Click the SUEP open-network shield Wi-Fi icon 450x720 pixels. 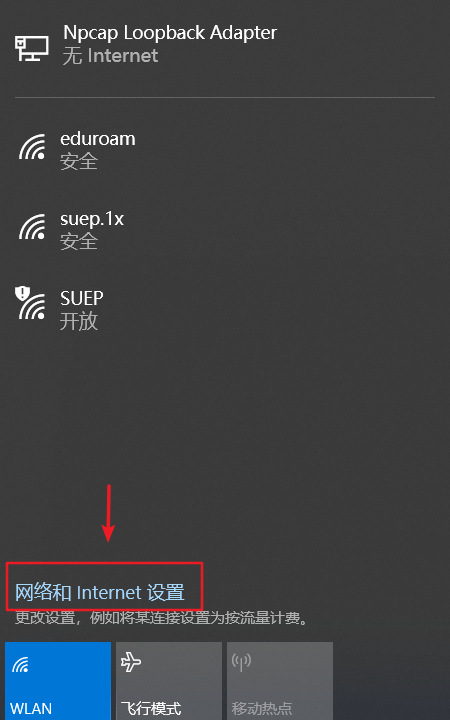(30, 303)
